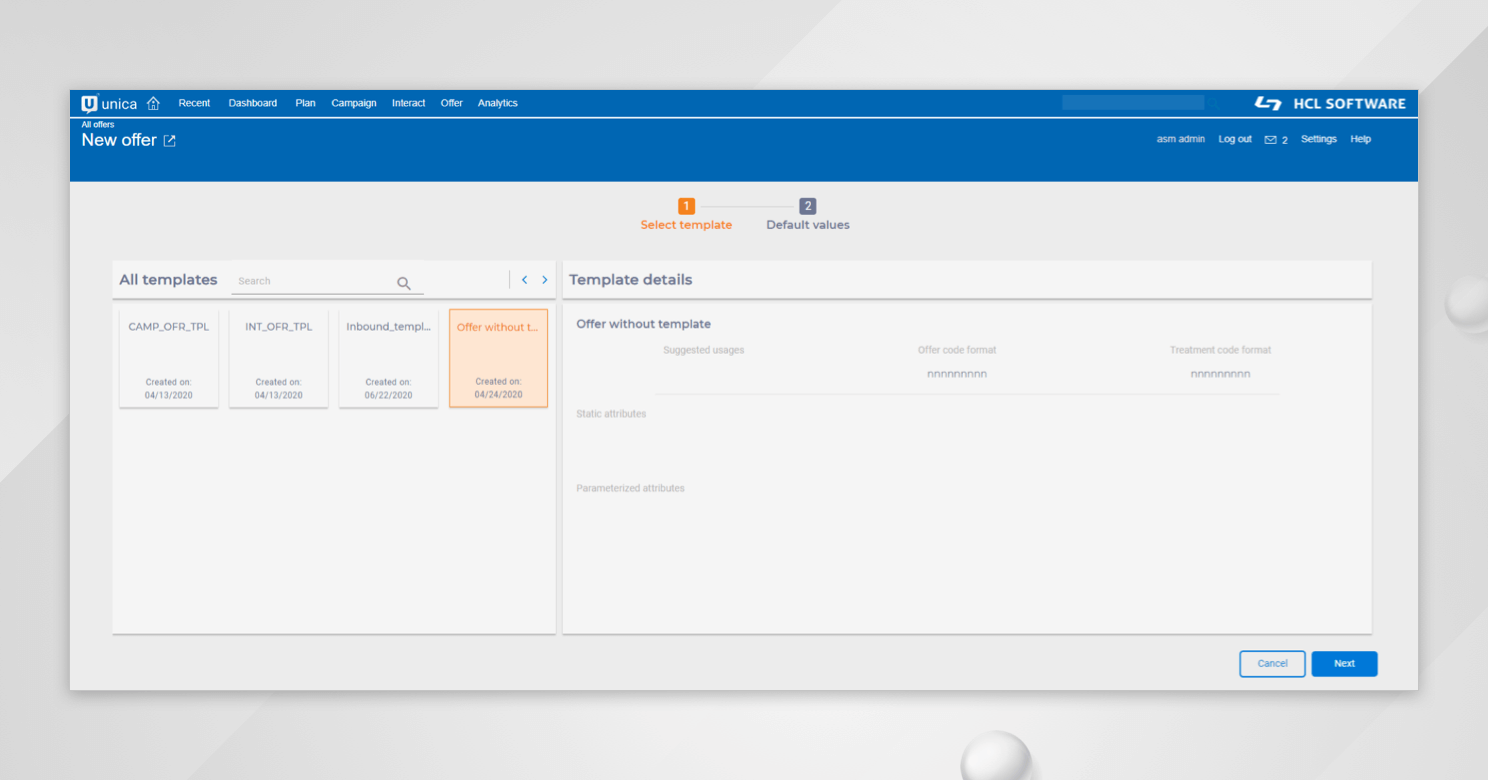Viewport: 1488px width, 780px height.
Task: Cancel the new offer creation
Action: click(1272, 663)
